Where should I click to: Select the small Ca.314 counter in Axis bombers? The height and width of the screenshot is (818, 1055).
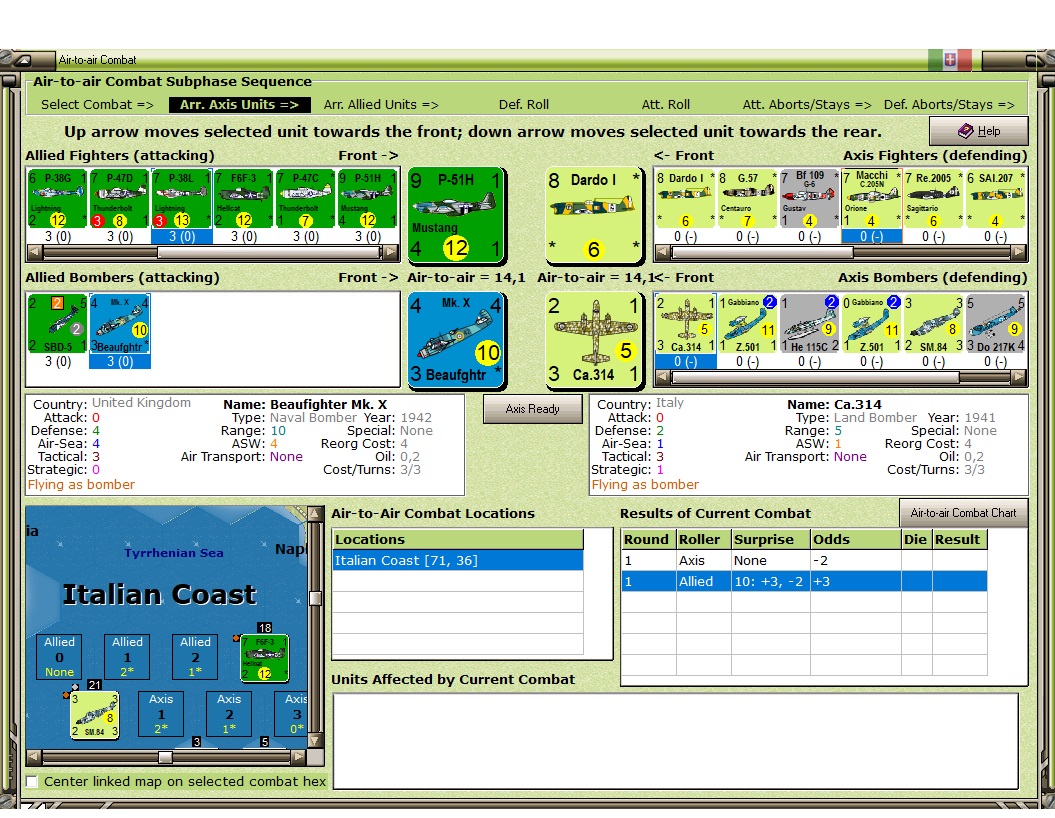point(685,324)
